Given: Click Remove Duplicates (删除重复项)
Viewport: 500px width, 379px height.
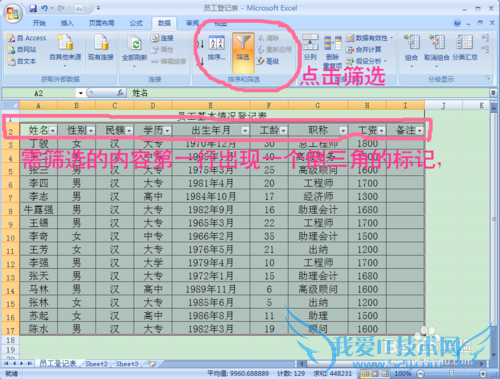Looking at the screenshot, I should [x=333, y=52].
